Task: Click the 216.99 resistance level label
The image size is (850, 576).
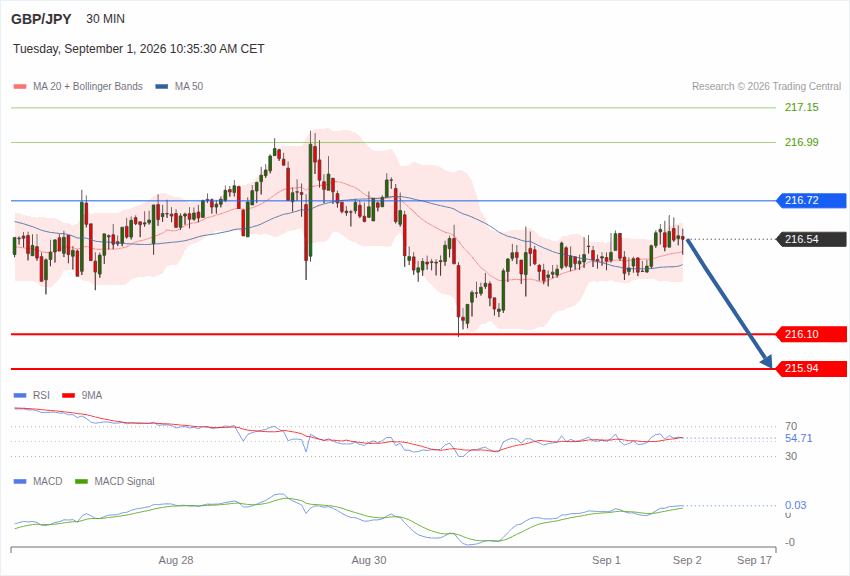Action: tap(802, 143)
